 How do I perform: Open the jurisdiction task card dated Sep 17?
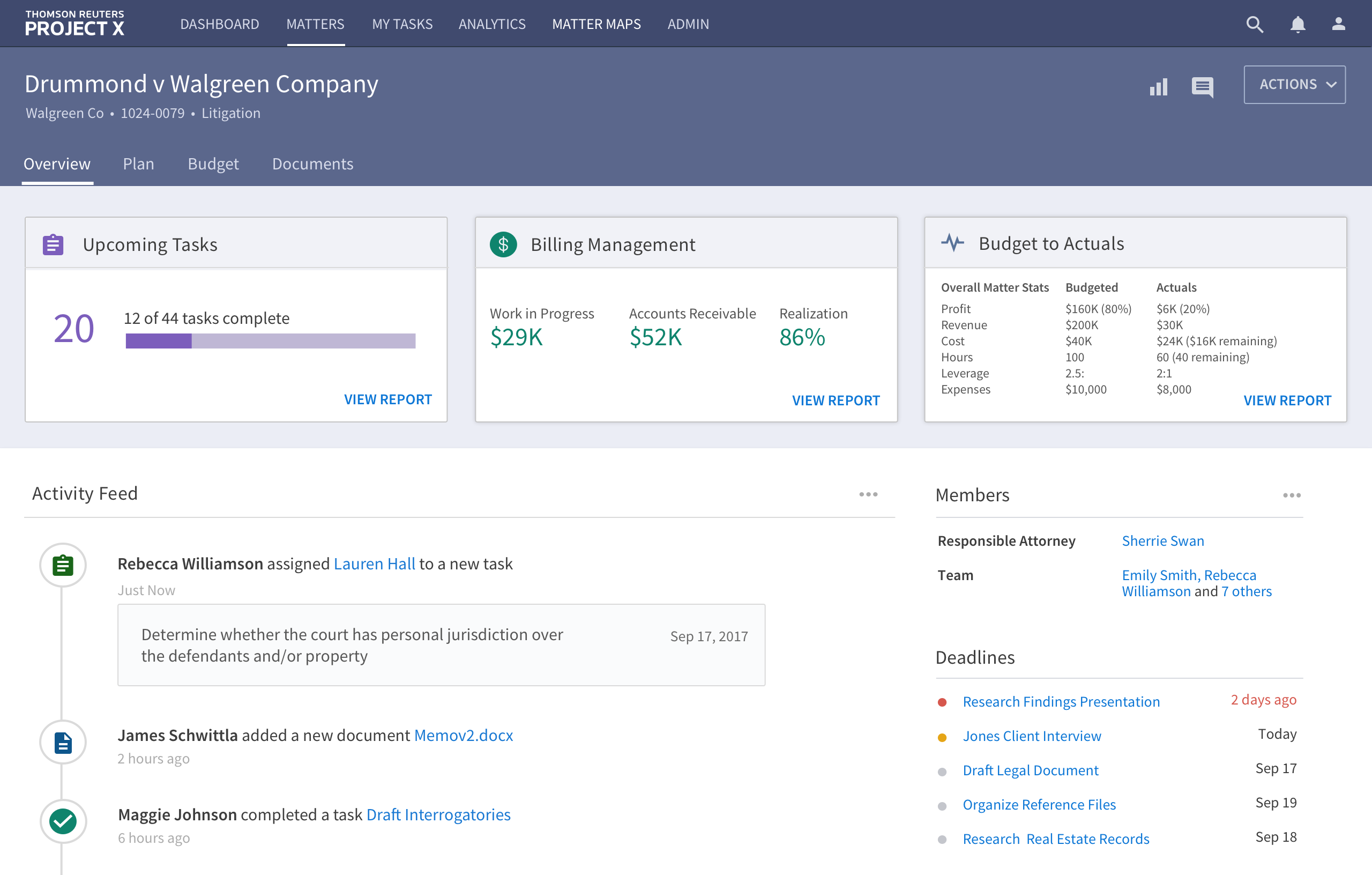tap(441, 646)
